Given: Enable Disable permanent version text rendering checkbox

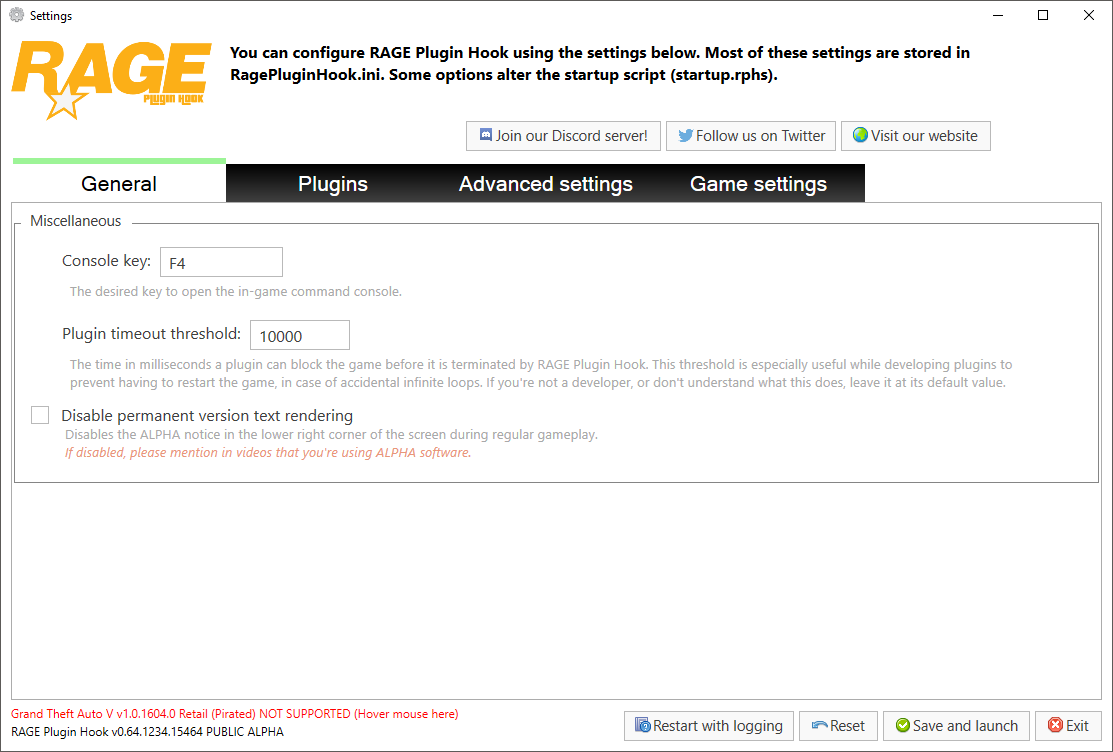Looking at the screenshot, I should 40,415.
